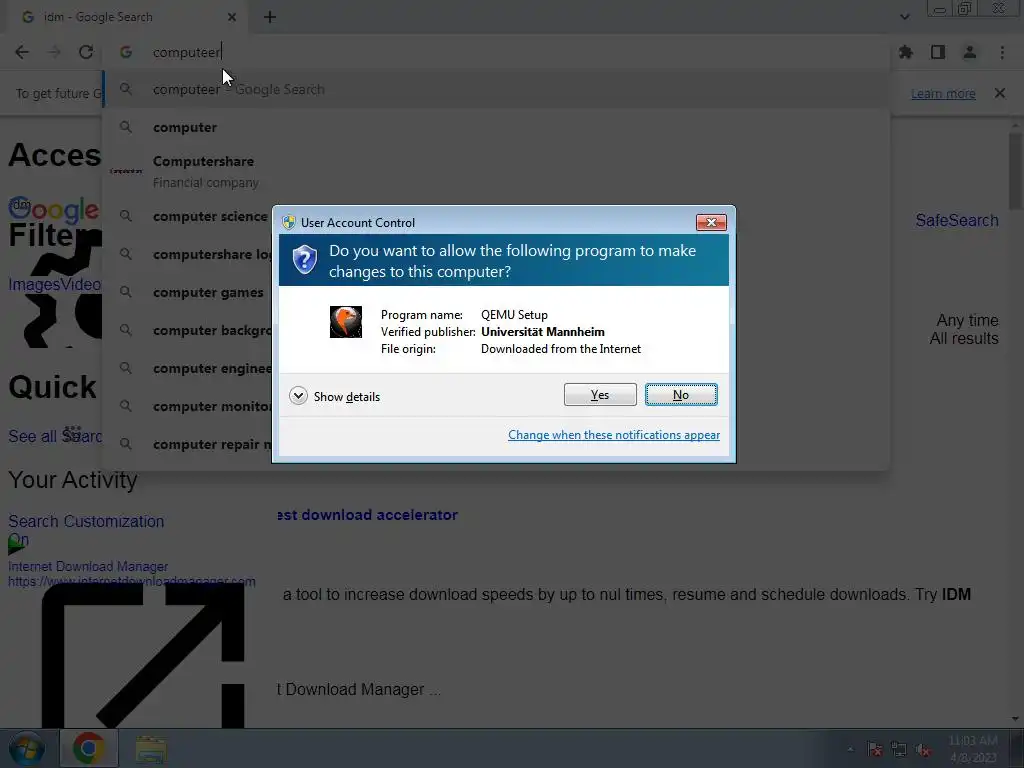Select computeer - Google Search suggestion
Image resolution: width=1024 pixels, height=768 pixels.
click(x=496, y=89)
